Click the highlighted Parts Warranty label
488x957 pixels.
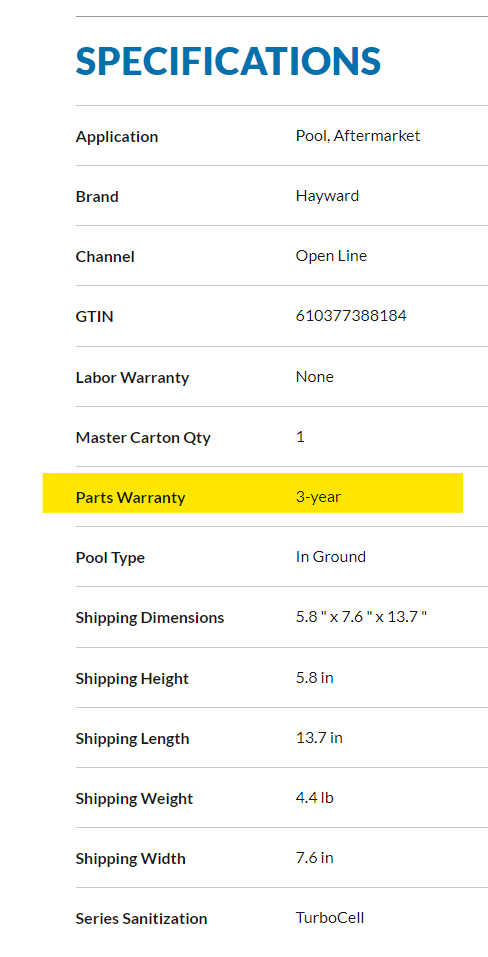coord(131,497)
